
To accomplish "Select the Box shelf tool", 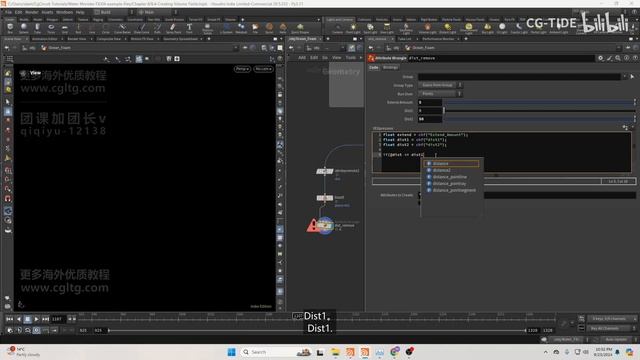I will (10, 28).
